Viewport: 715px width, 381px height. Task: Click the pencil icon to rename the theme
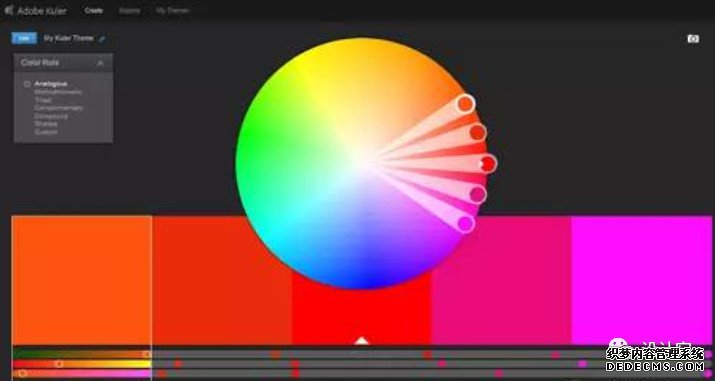click(102, 39)
